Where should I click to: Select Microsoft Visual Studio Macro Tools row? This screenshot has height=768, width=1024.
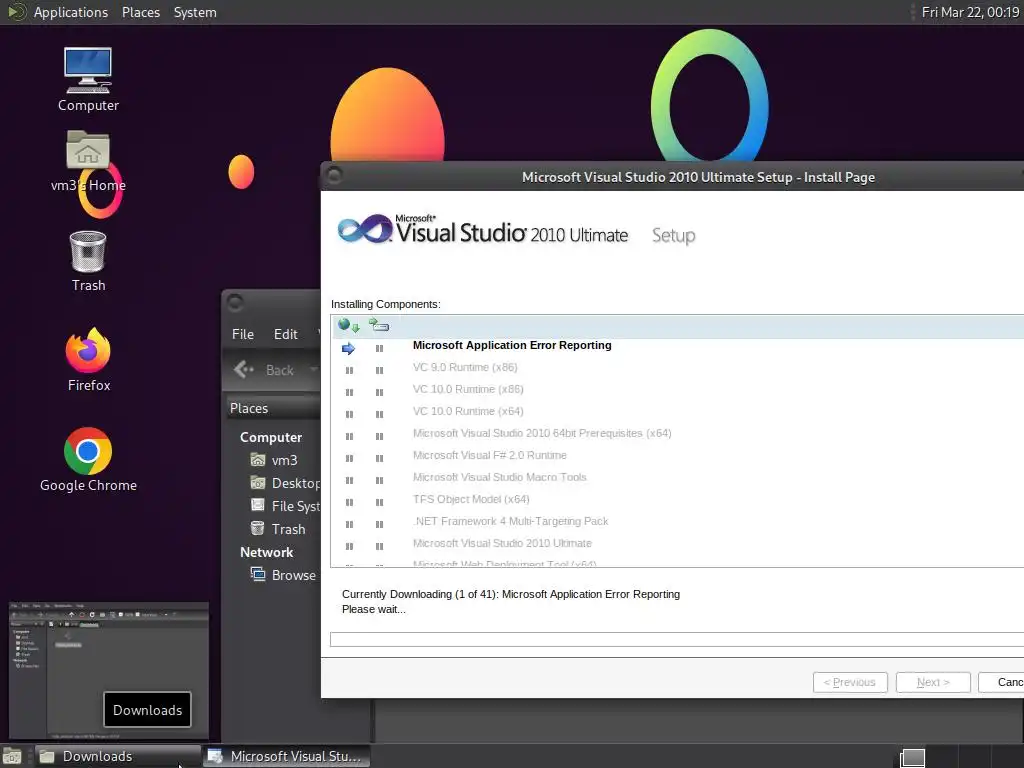pos(677,477)
